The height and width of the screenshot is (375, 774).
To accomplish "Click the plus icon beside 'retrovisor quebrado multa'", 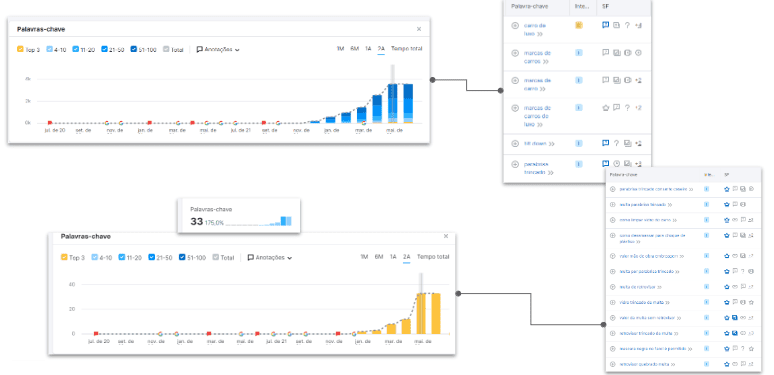I will pyautogui.click(x=613, y=364).
